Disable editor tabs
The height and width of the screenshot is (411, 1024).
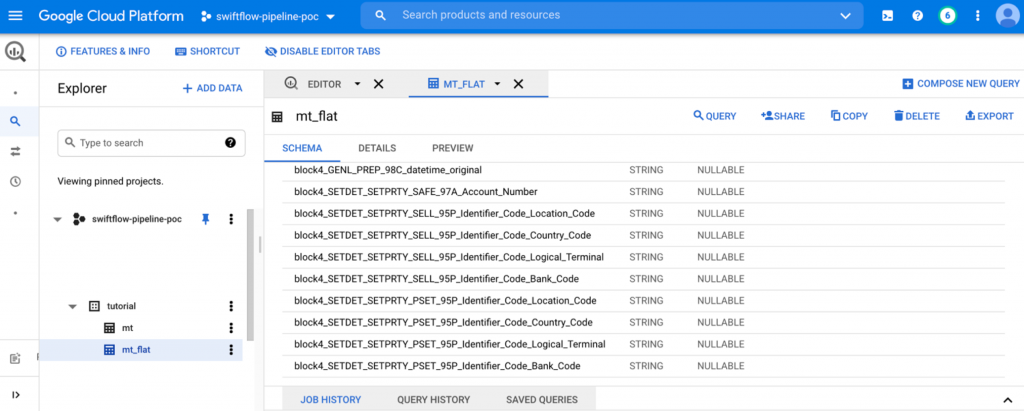(322, 52)
